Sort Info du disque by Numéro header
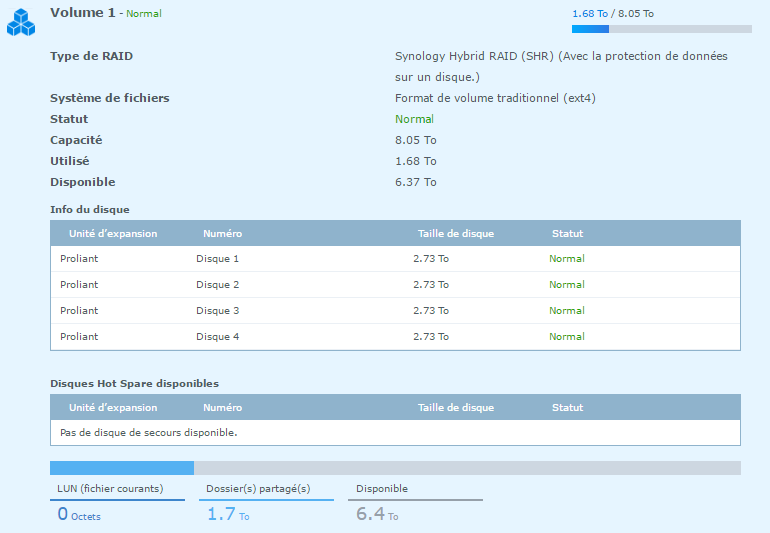 pyautogui.click(x=222, y=233)
